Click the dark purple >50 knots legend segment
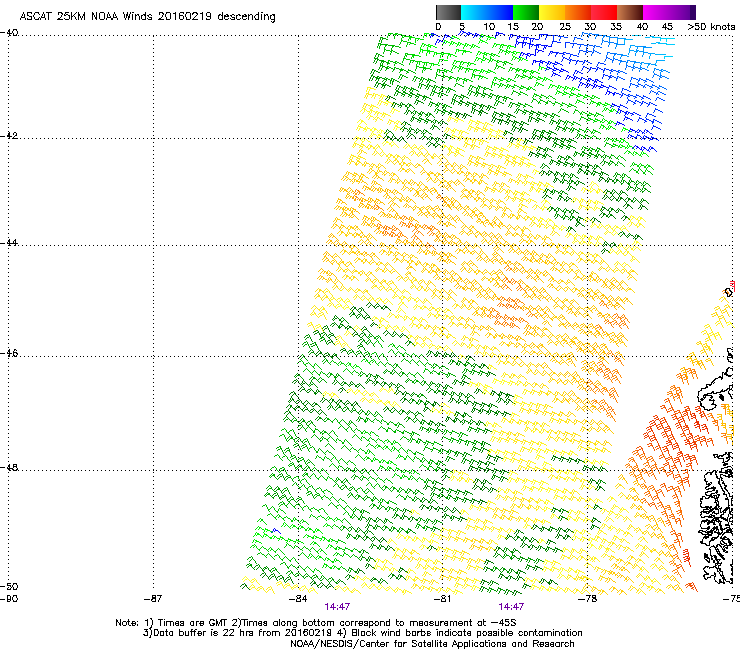The image size is (740, 650). coord(693,12)
